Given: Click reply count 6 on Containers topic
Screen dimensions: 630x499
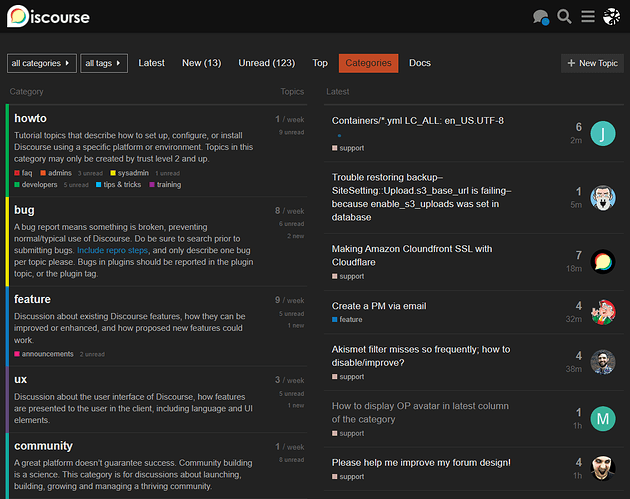Looking at the screenshot, I should tap(579, 127).
